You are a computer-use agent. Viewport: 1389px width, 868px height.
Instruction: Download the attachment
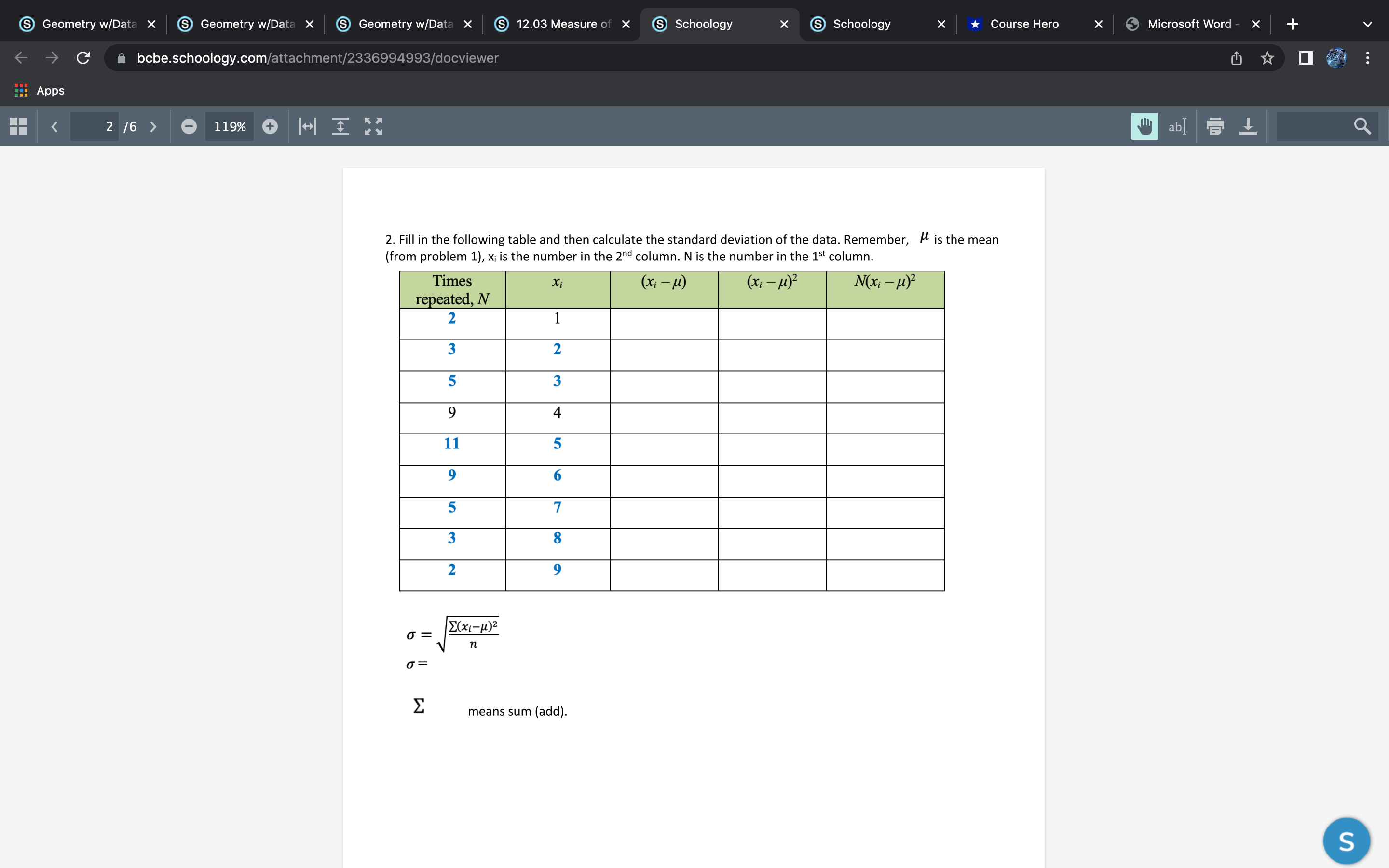[1248, 126]
